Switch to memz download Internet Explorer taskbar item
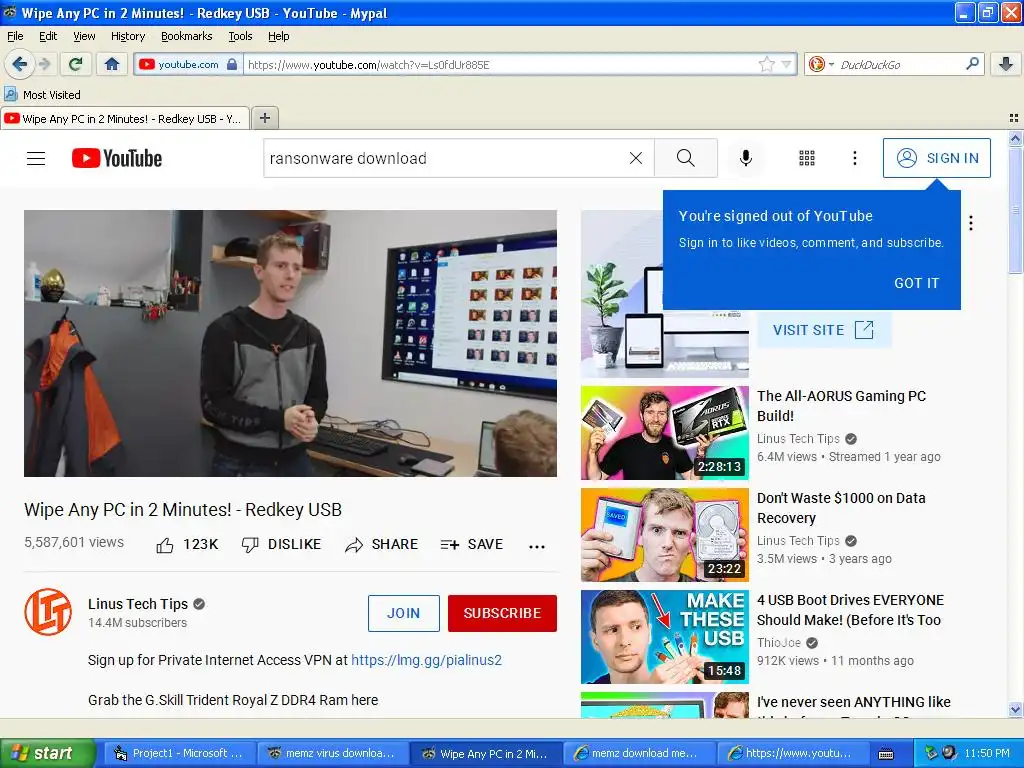This screenshot has width=1024, height=768. tap(638, 753)
